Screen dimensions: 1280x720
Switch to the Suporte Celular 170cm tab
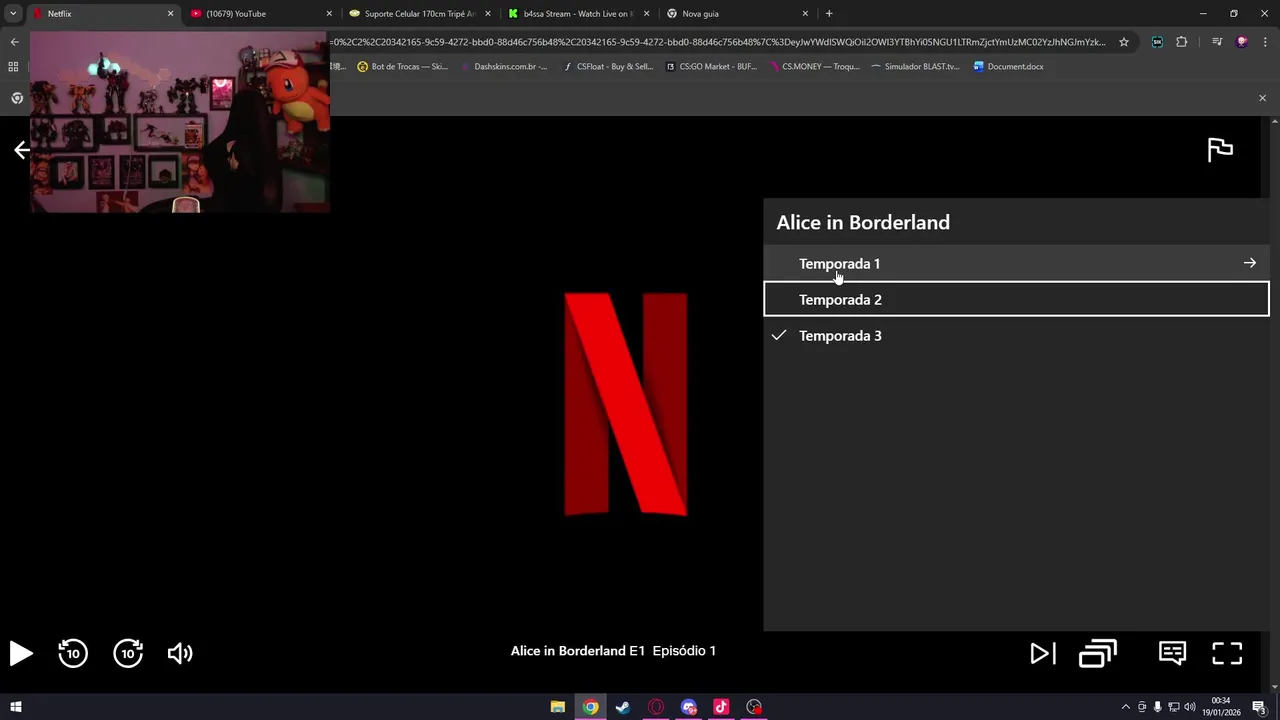coord(419,14)
